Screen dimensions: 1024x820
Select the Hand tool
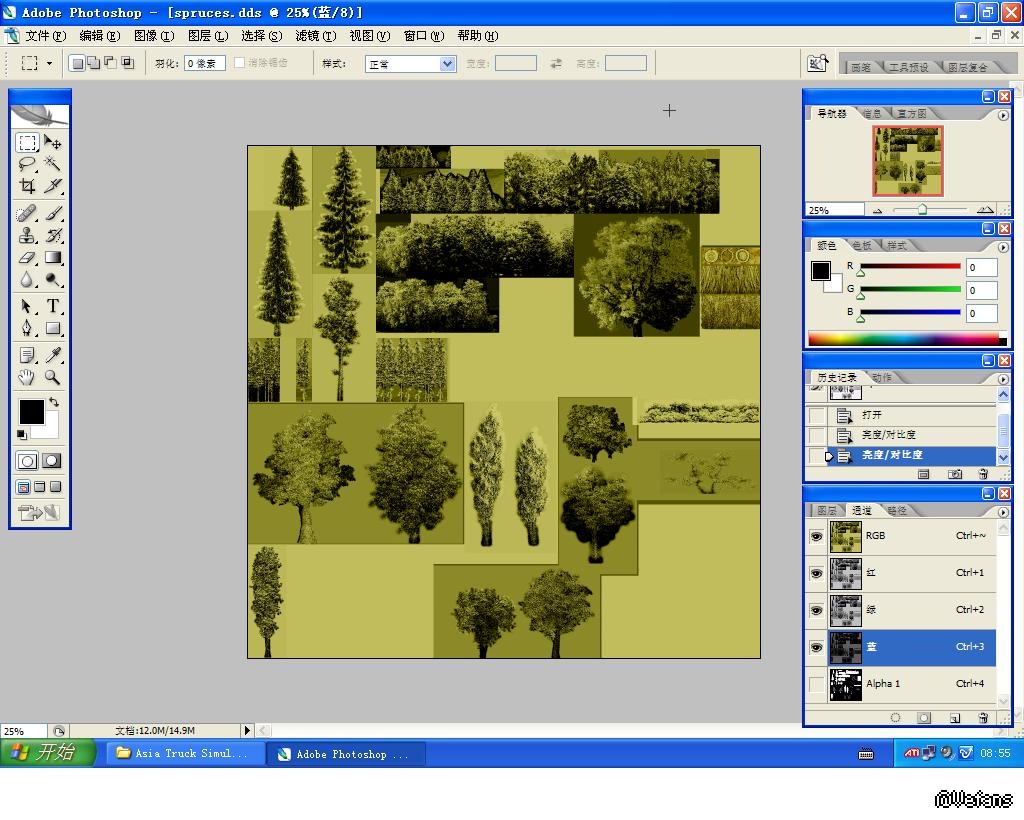click(x=27, y=377)
